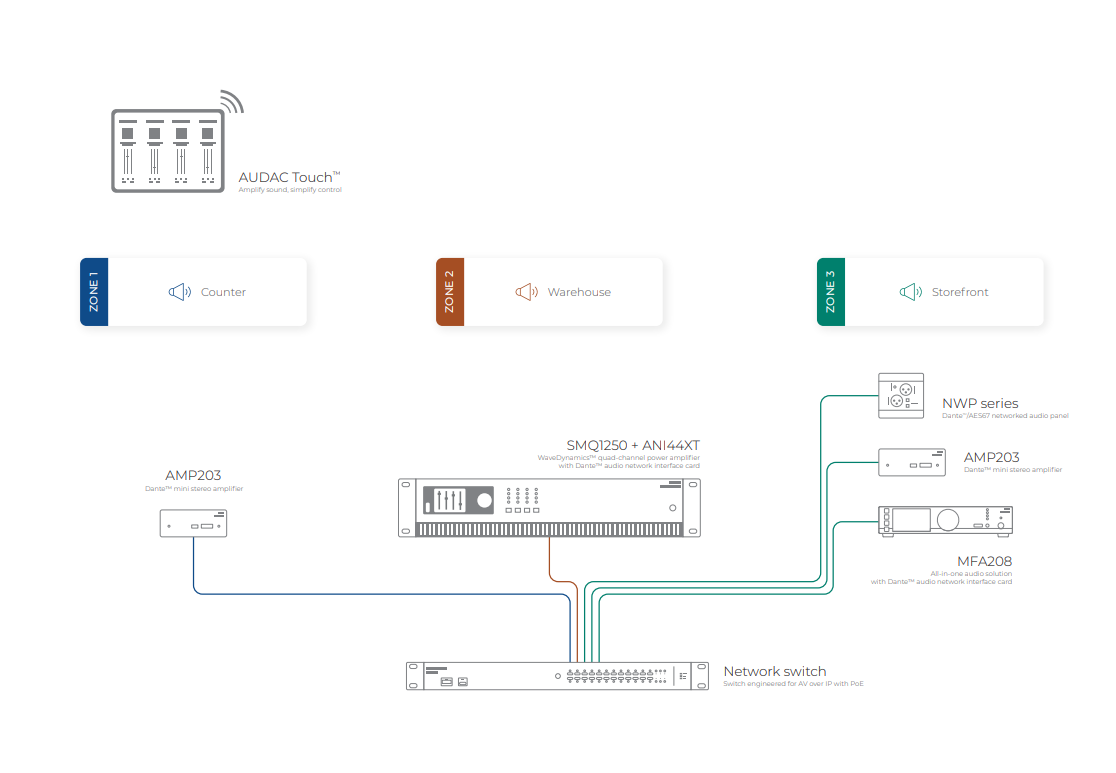Open the green ZONE 3 tab
Image resolution: width=1116 pixels, height=773 pixels.
click(831, 292)
